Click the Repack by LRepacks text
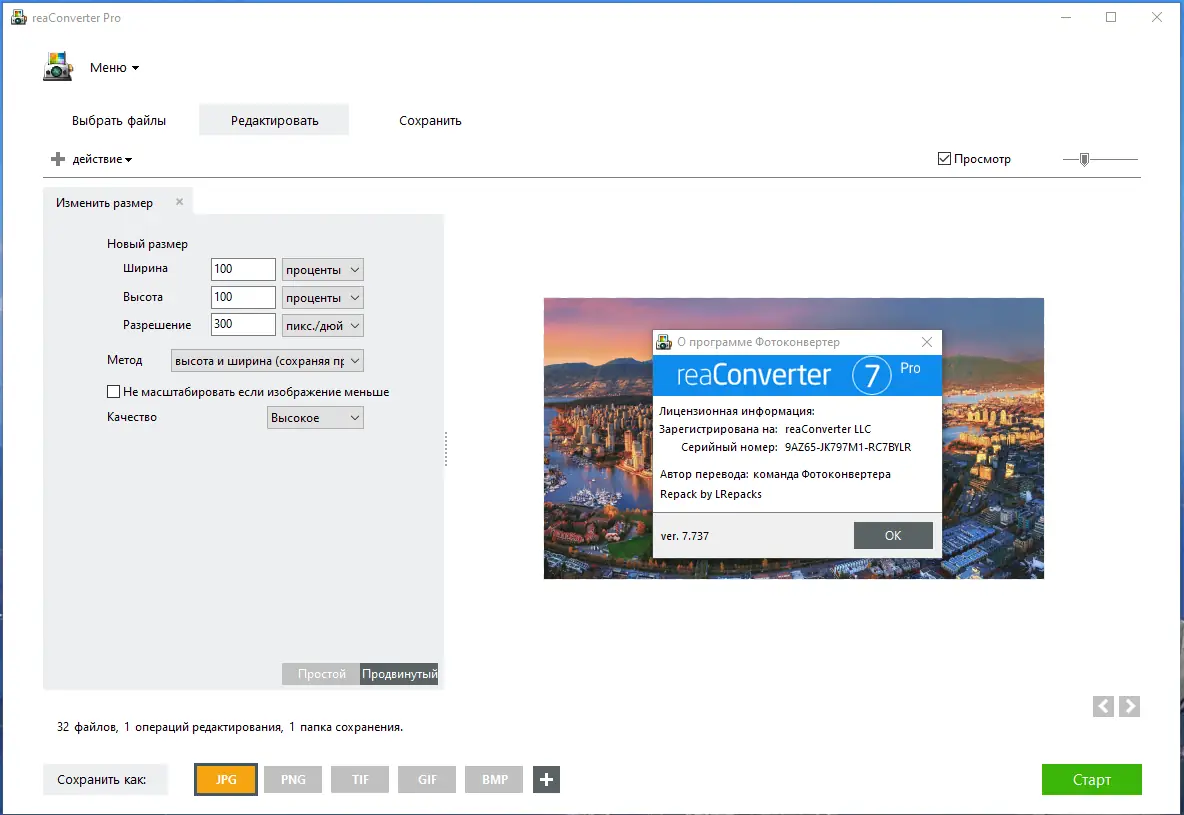This screenshot has height=815, width=1184. pos(711,494)
